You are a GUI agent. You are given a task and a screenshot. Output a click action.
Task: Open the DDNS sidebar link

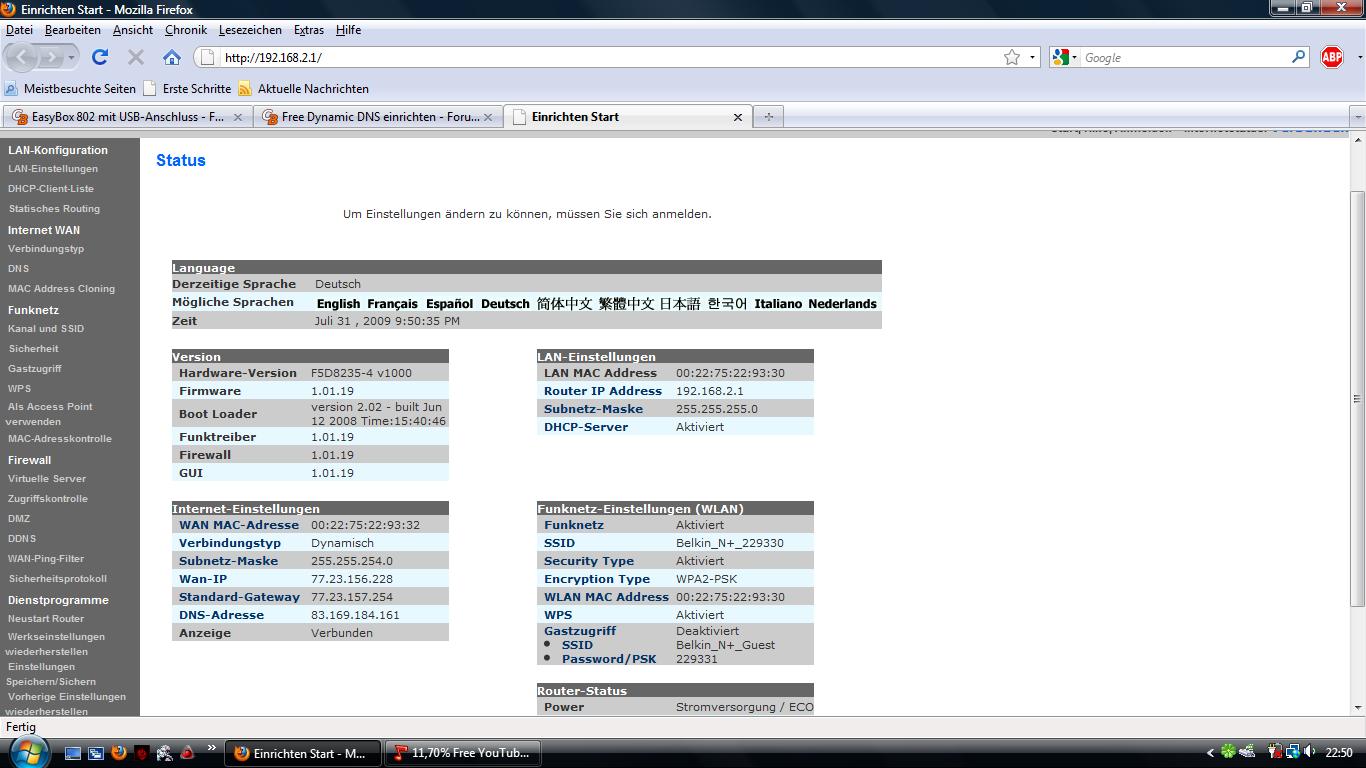(x=22, y=539)
